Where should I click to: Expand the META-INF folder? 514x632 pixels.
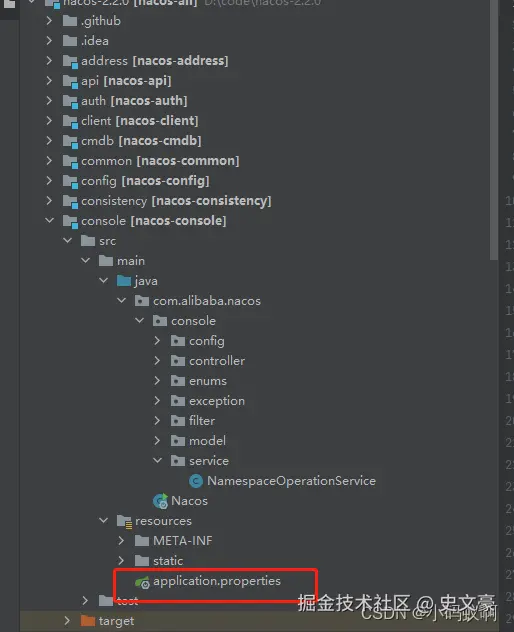coord(121,541)
